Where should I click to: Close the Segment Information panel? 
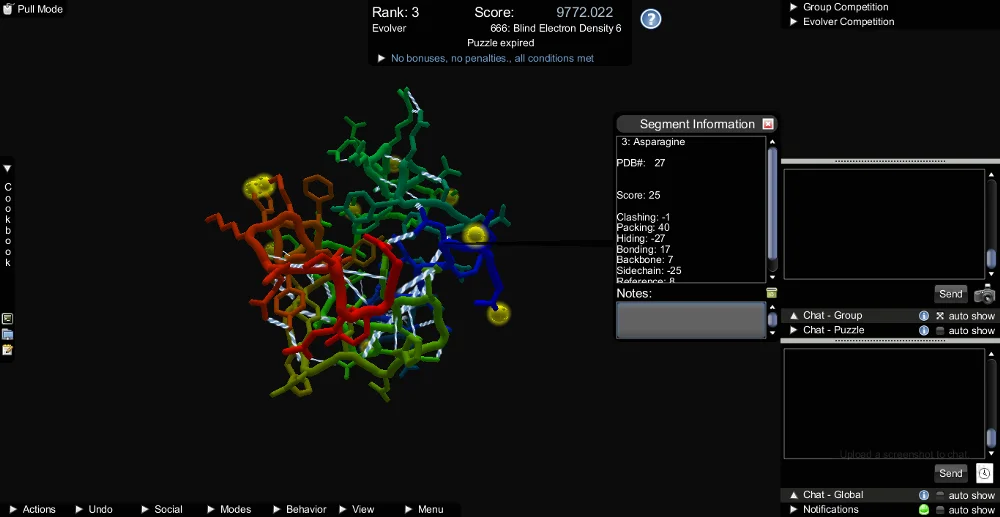tap(768, 124)
